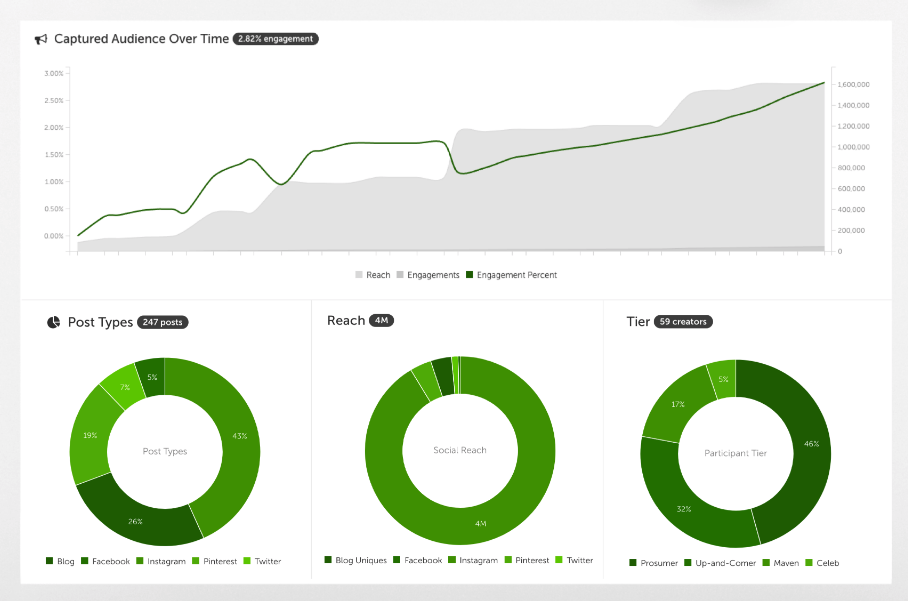This screenshot has height=601, width=908.
Task: Click the megaphone icon beside Captured Audience title
Action: click(x=41, y=39)
